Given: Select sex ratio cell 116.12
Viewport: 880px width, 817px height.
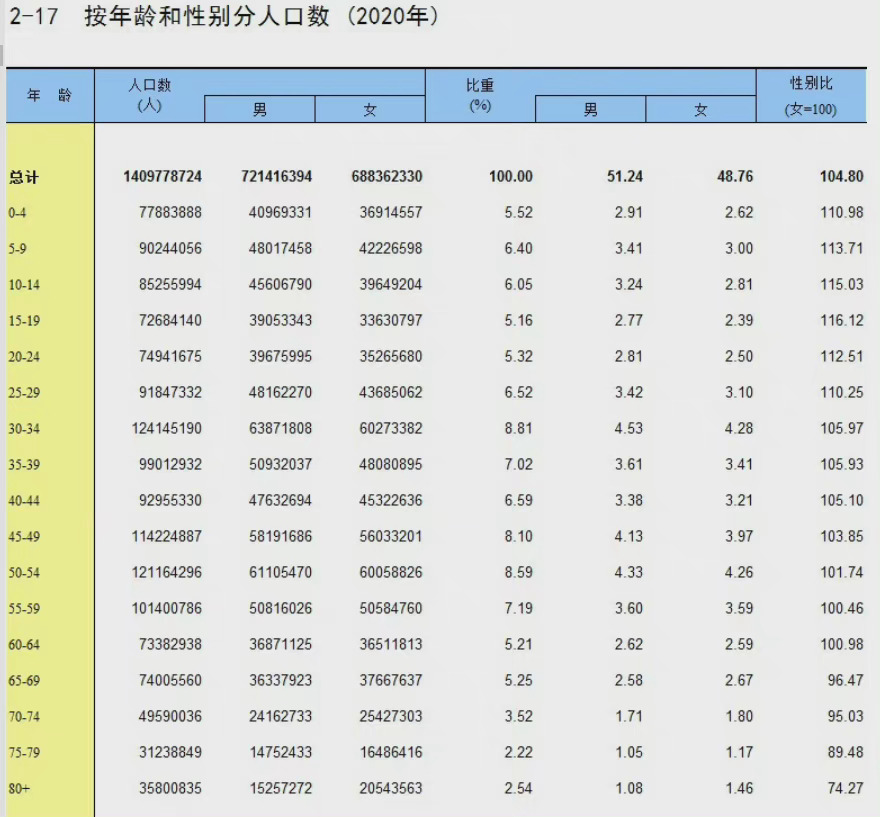Looking at the screenshot, I should pyautogui.click(x=841, y=320).
